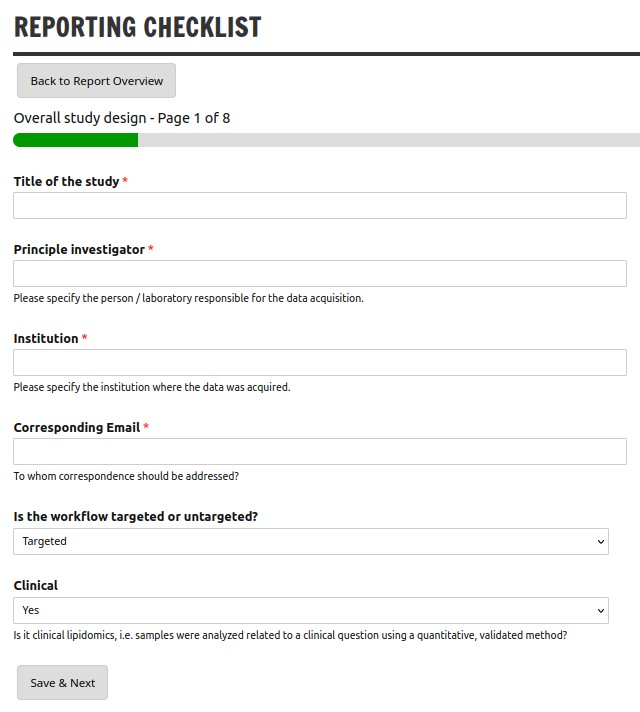Select the Institution input field
The height and width of the screenshot is (712, 640).
(320, 362)
